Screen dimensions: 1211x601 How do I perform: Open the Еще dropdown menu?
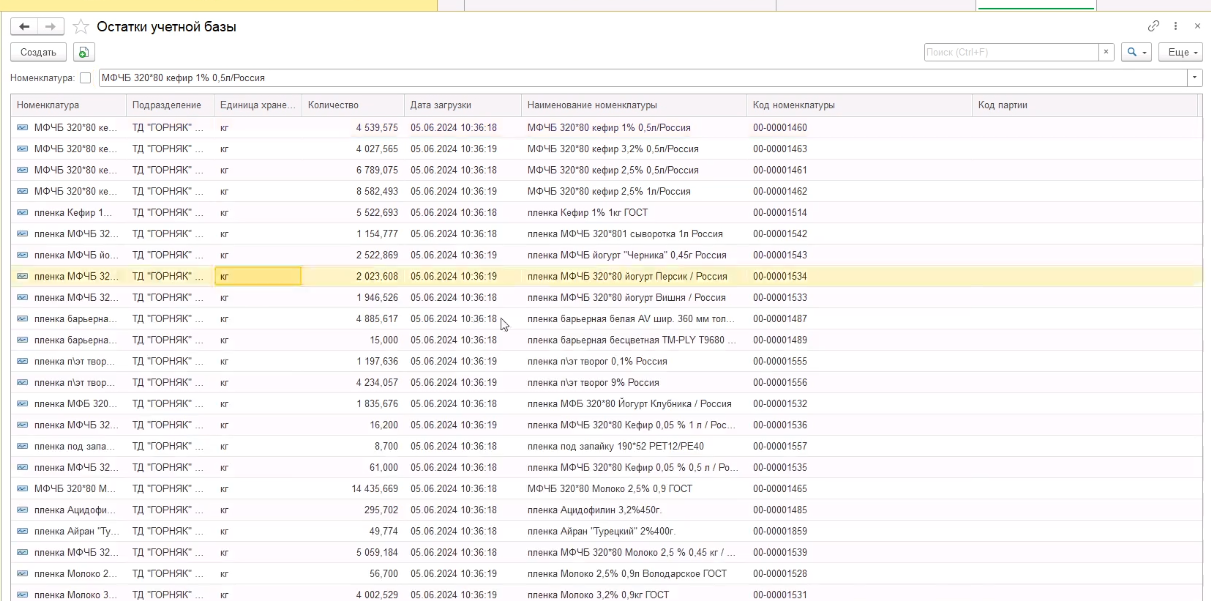(x=1181, y=52)
